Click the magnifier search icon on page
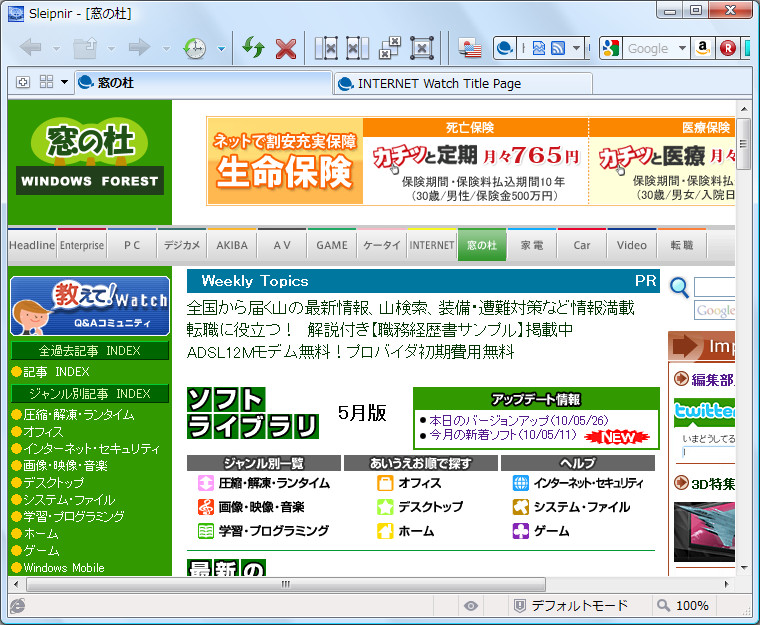Viewport: 760px width, 625px height. 679,288
